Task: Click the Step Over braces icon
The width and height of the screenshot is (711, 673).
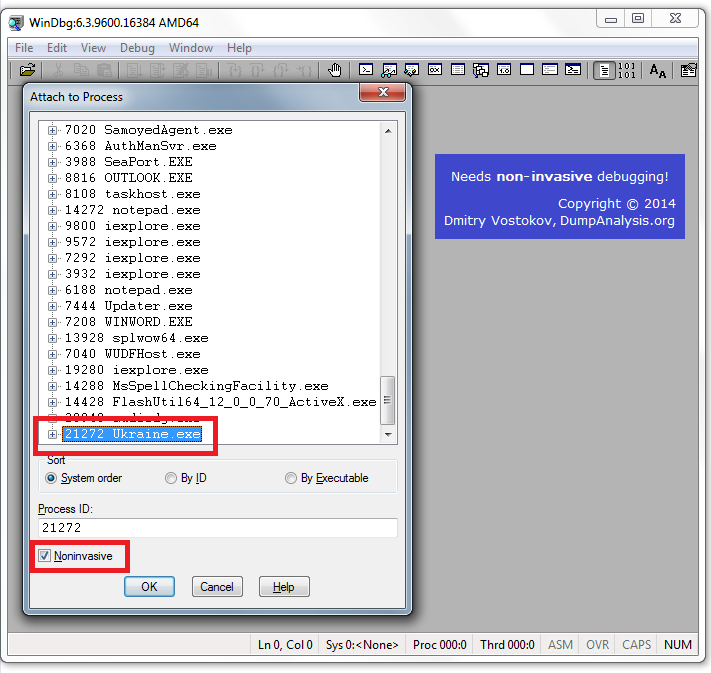Action: pyautogui.click(x=258, y=70)
